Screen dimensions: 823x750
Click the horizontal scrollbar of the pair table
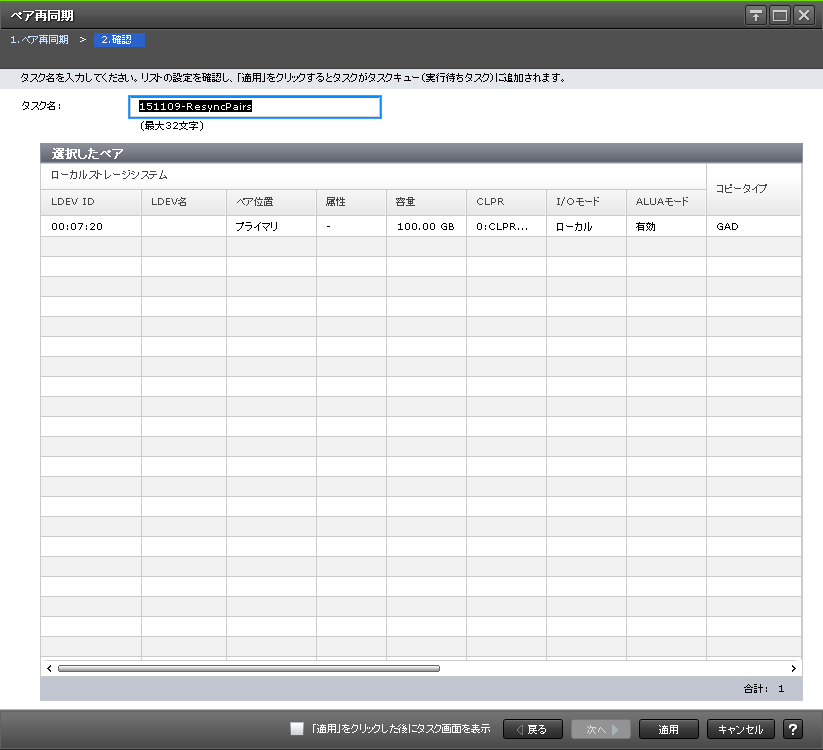[248, 668]
